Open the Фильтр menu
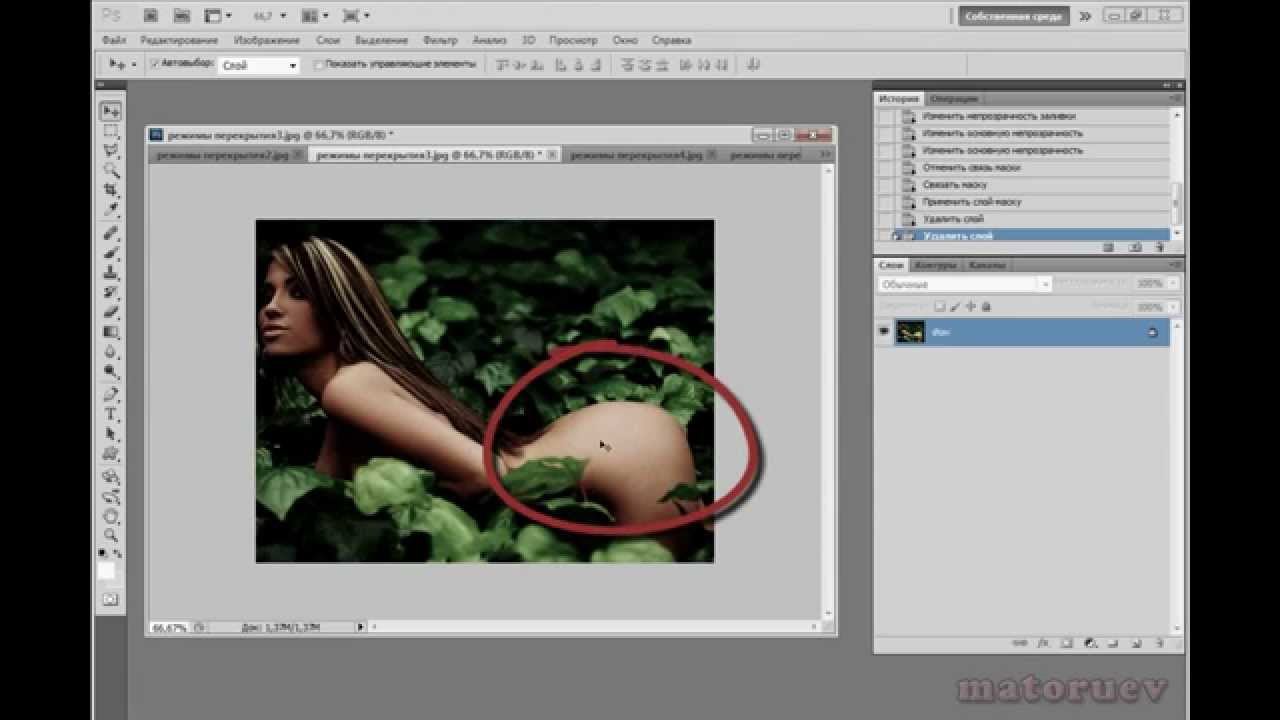This screenshot has height=720, width=1280. [440, 40]
